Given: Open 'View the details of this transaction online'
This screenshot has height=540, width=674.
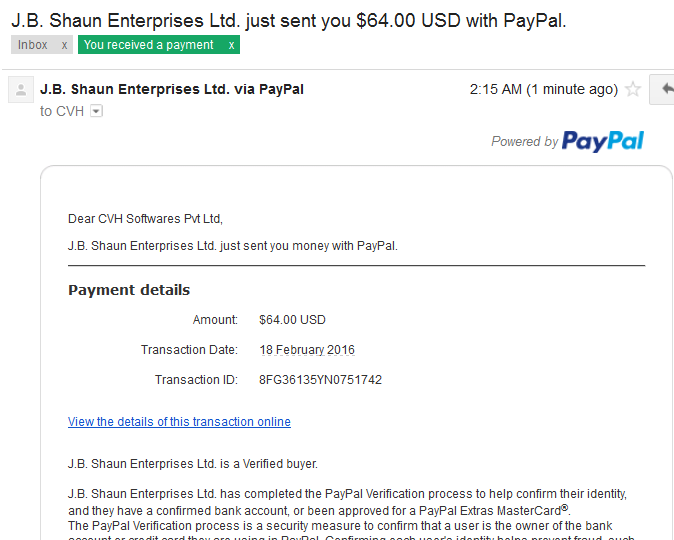Looking at the screenshot, I should [179, 422].
